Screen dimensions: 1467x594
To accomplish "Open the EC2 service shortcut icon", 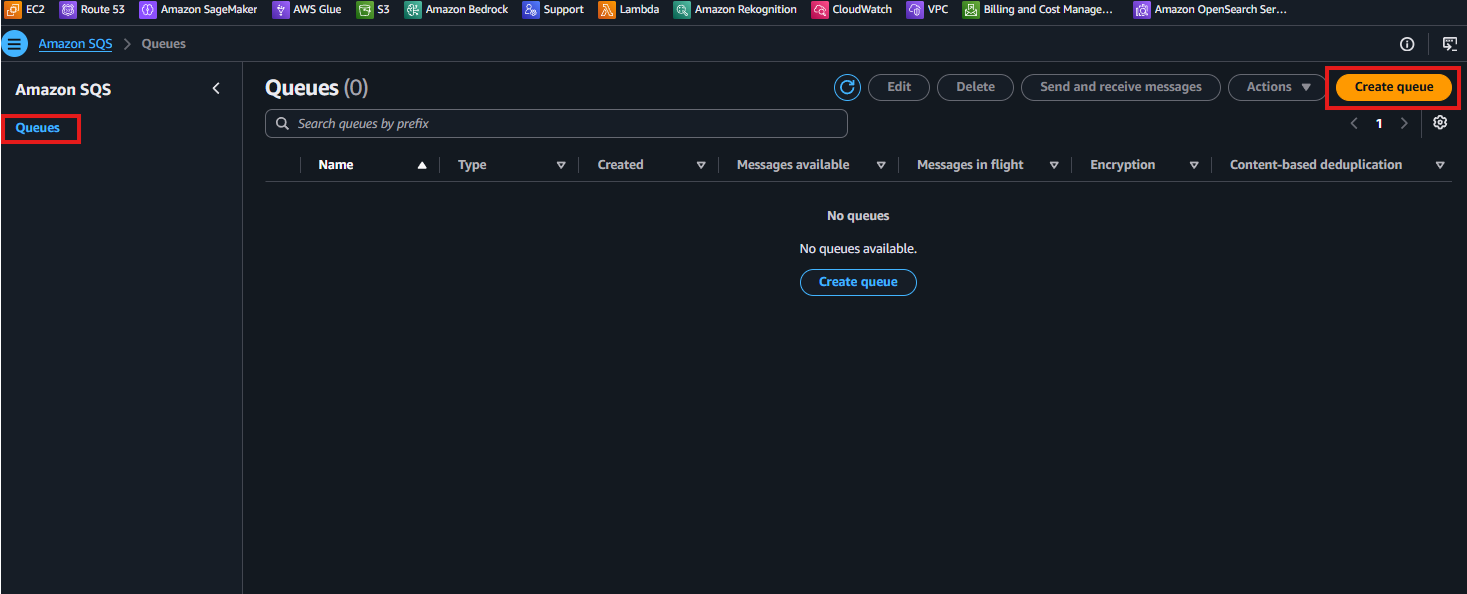I will point(13,10).
